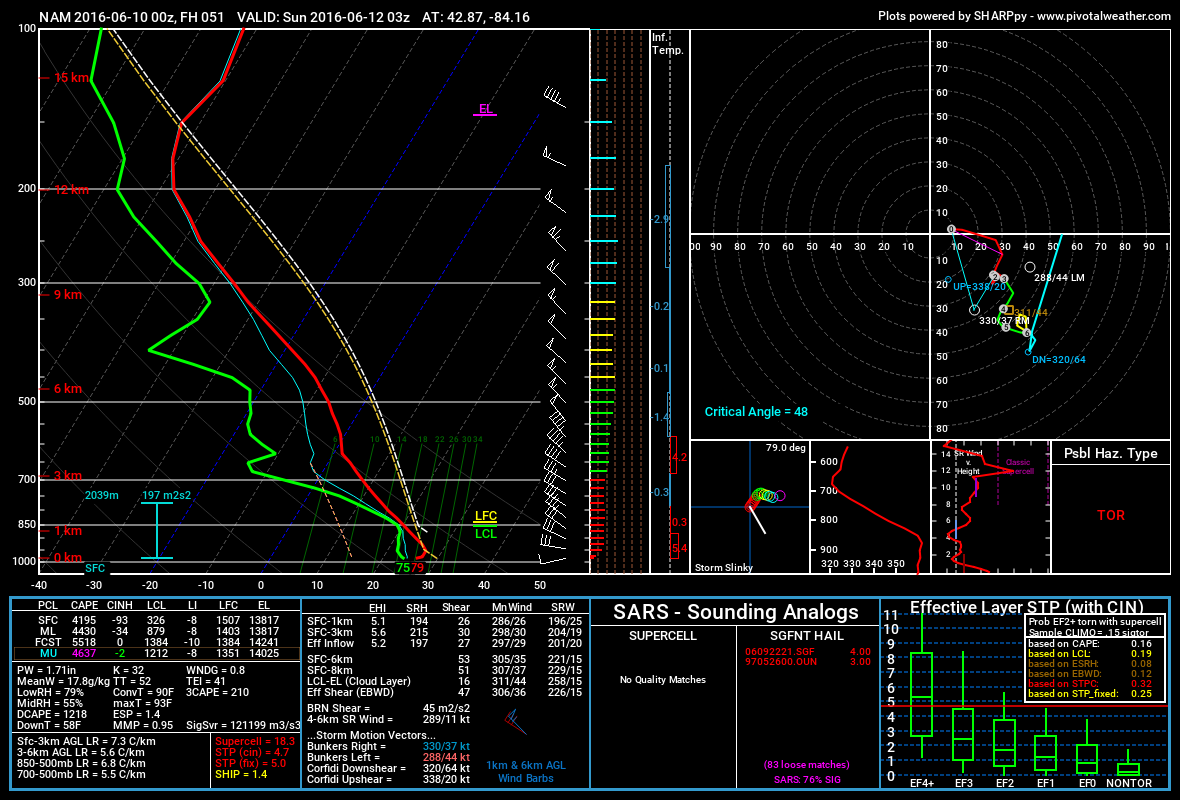Select the 330/37 RM hodograph marker label
This screenshot has width=1180, height=800.
(x=1003, y=321)
